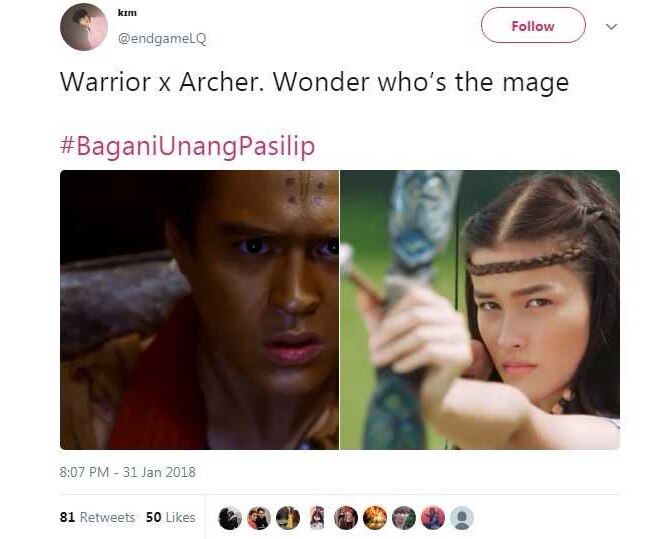The image size is (660, 539).
Task: Open the krm profile avatar
Action: pos(84,27)
